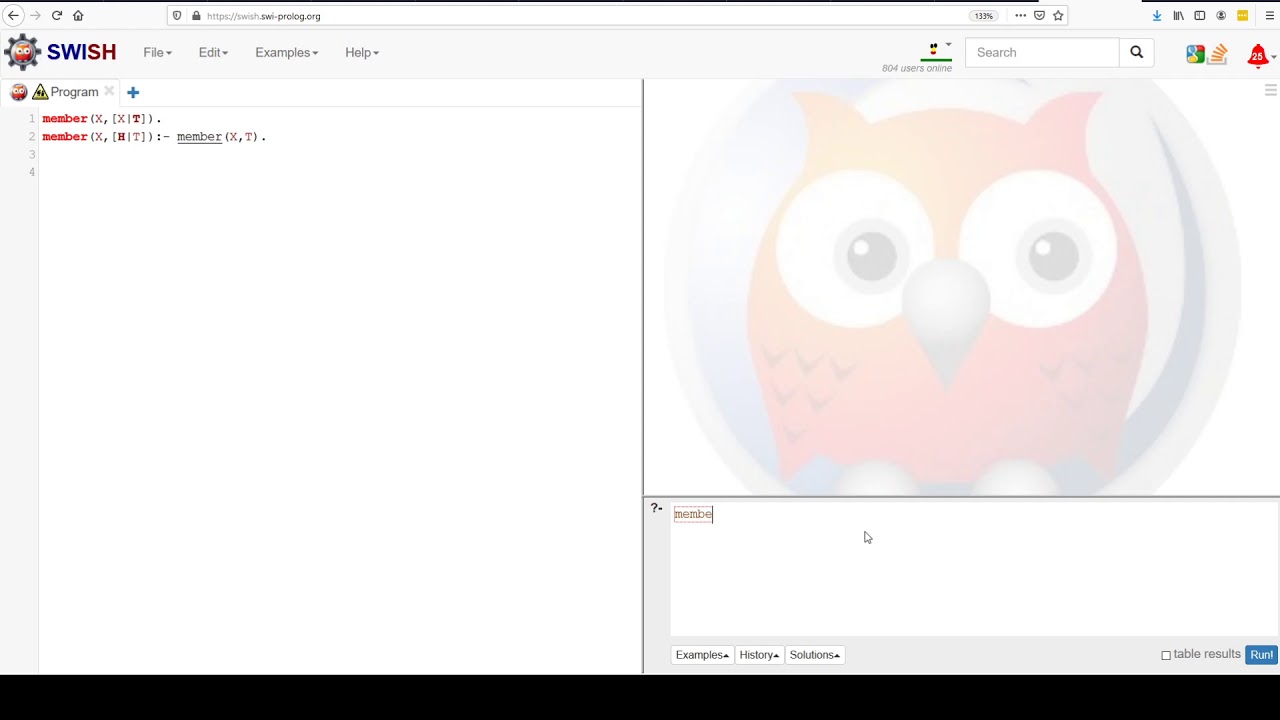The image size is (1280, 720).
Task: Click the yellow extension icon in the toolbar
Action: [1243, 16]
